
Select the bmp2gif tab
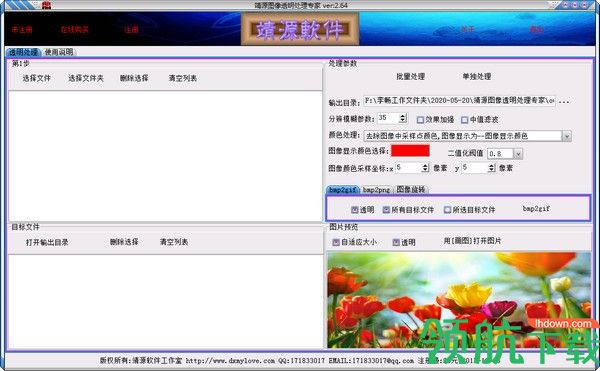pos(343,189)
